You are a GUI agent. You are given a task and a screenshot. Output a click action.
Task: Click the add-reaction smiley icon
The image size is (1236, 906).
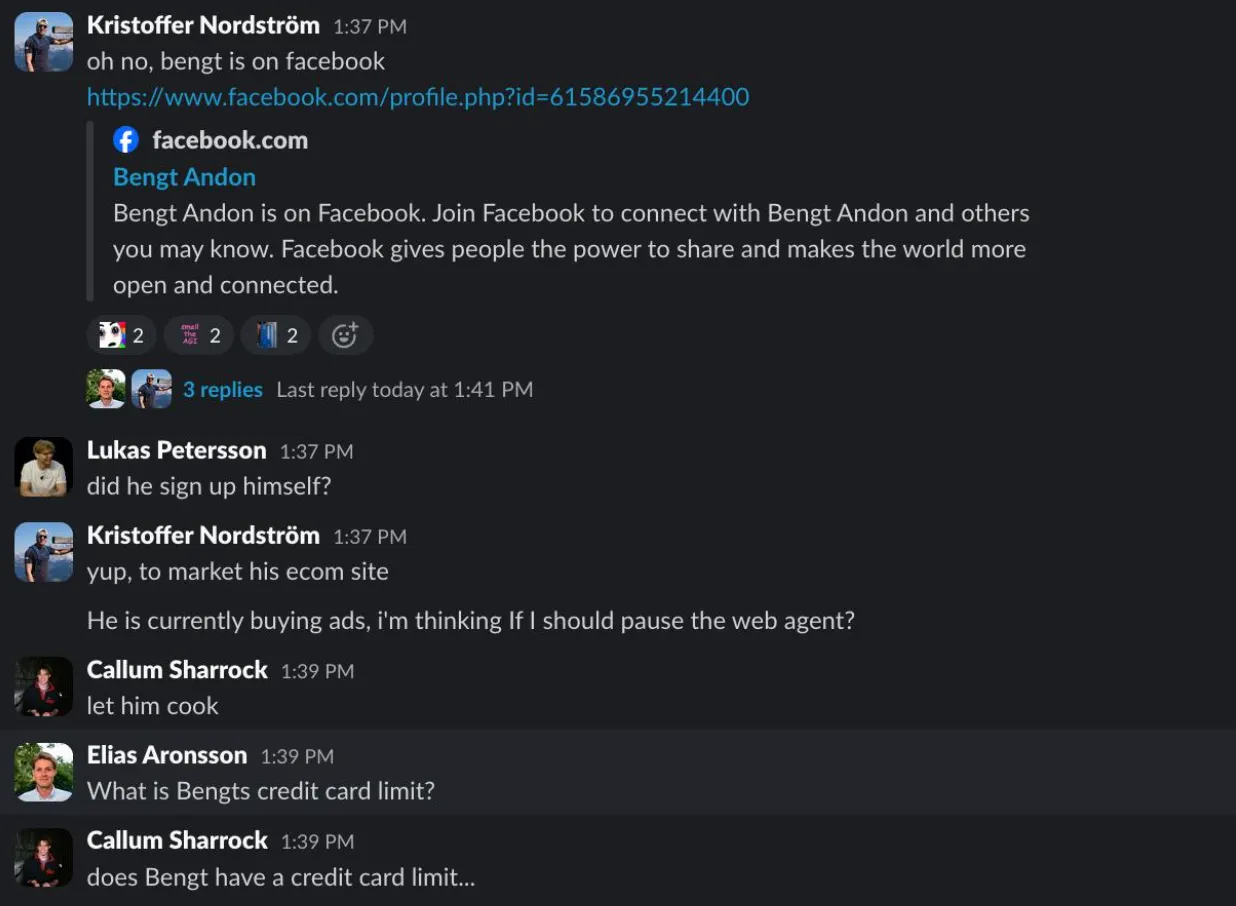point(345,335)
